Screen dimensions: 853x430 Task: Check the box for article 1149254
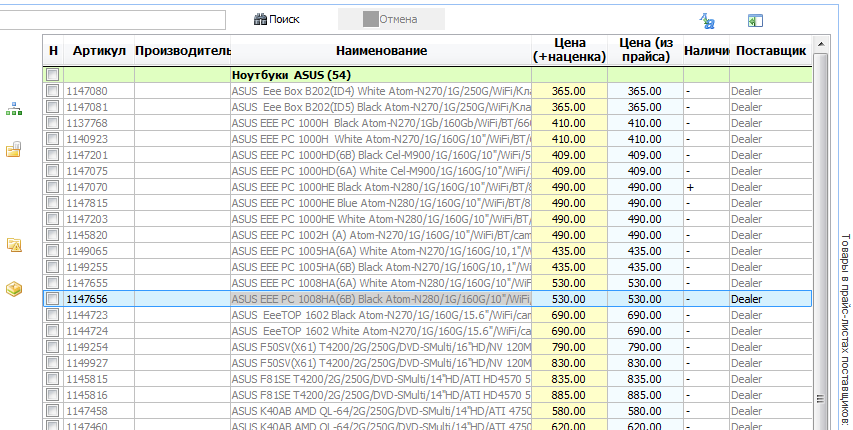coord(53,347)
